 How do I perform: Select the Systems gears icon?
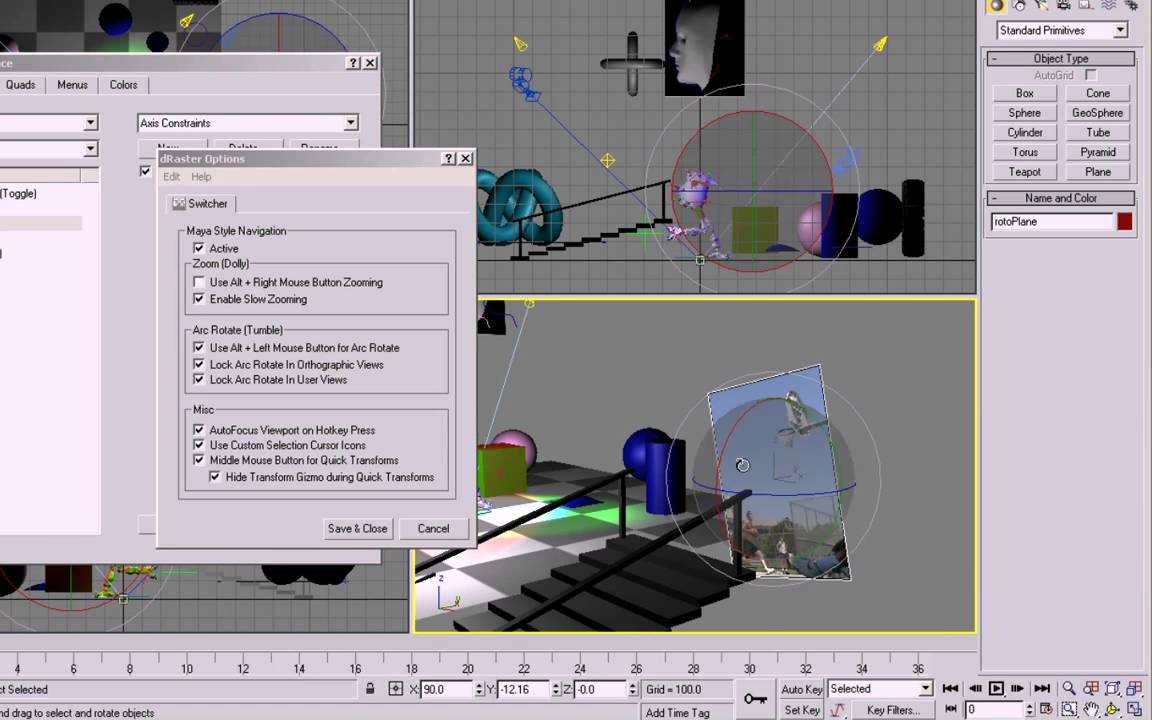pyautogui.click(x=1131, y=4)
